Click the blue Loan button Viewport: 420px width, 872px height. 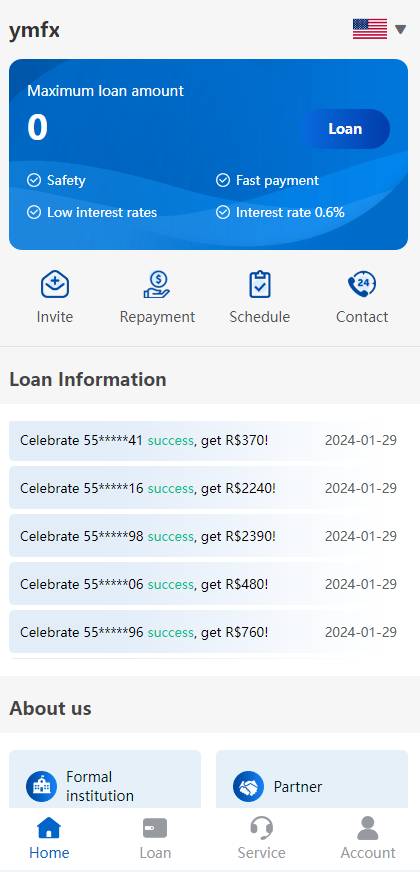click(345, 129)
